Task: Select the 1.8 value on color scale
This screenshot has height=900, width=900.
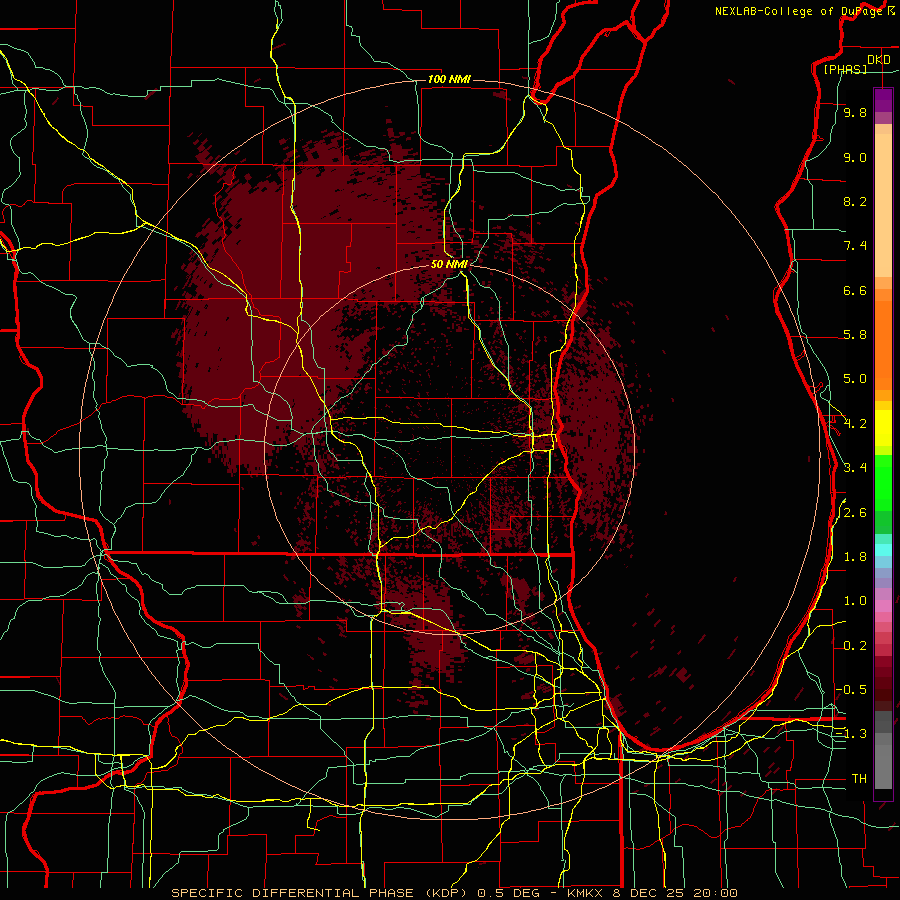Action: (x=855, y=557)
